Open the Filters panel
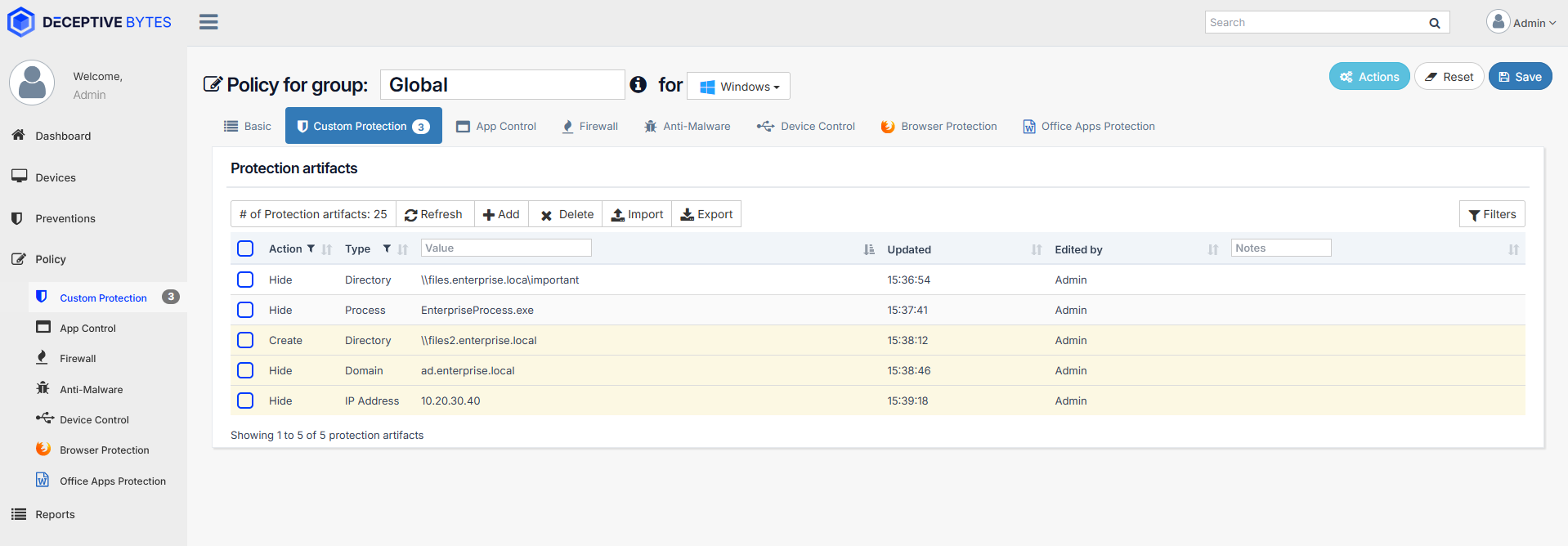Screen dimensions: 1568x546 coord(1492,214)
